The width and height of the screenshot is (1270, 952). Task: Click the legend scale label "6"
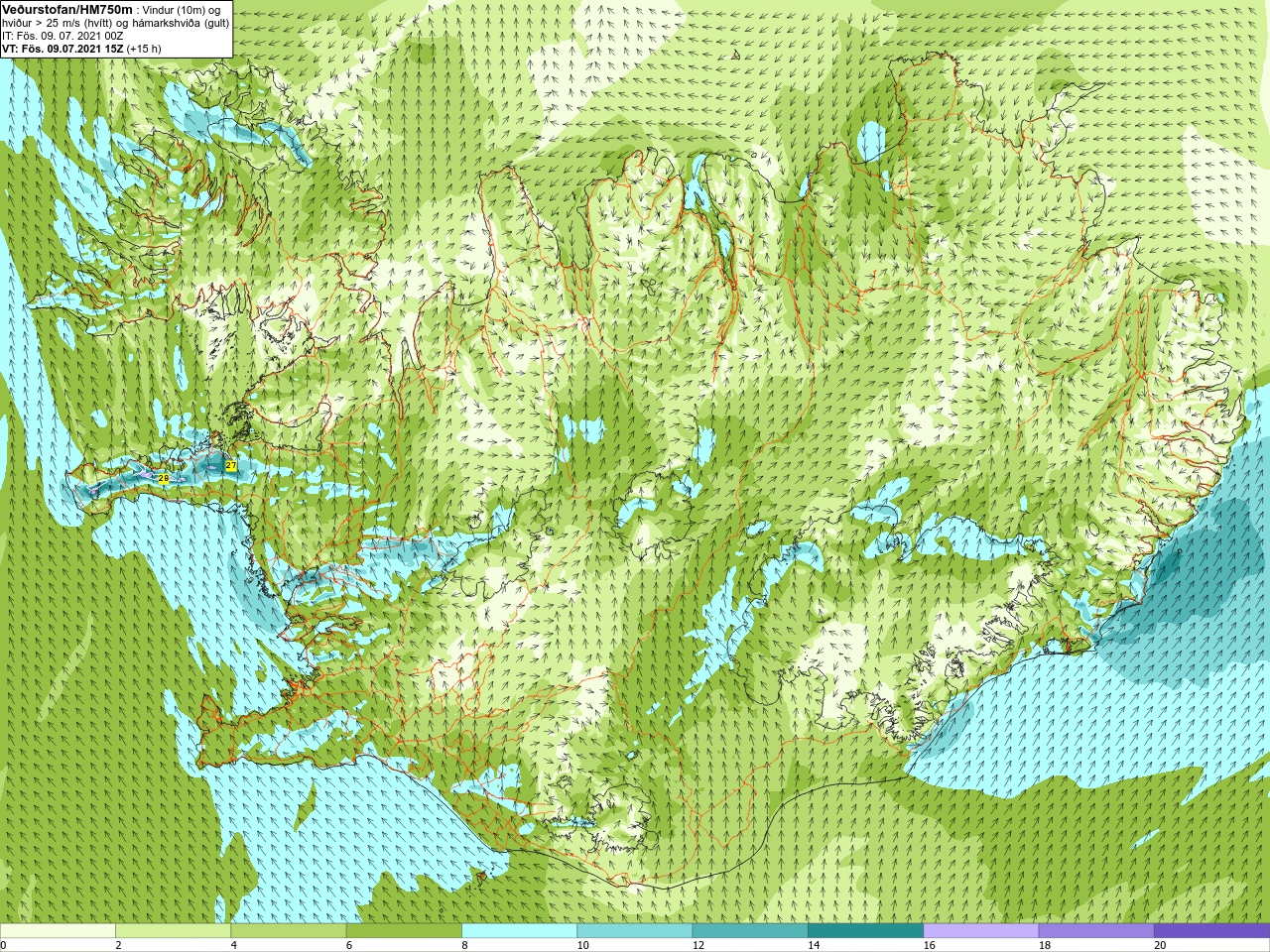pyautogui.click(x=348, y=945)
